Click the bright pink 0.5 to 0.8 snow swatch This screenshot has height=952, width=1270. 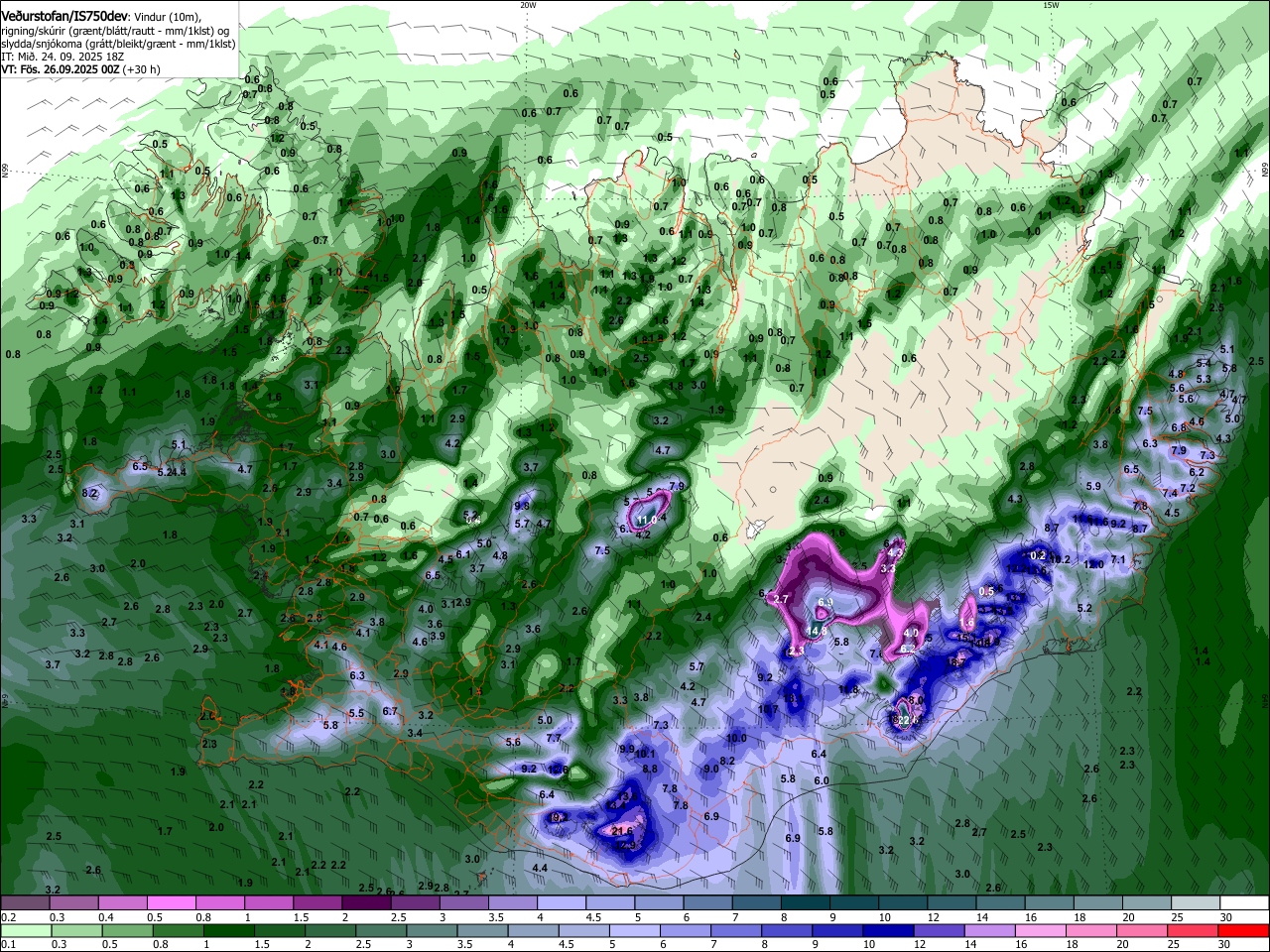(171, 903)
